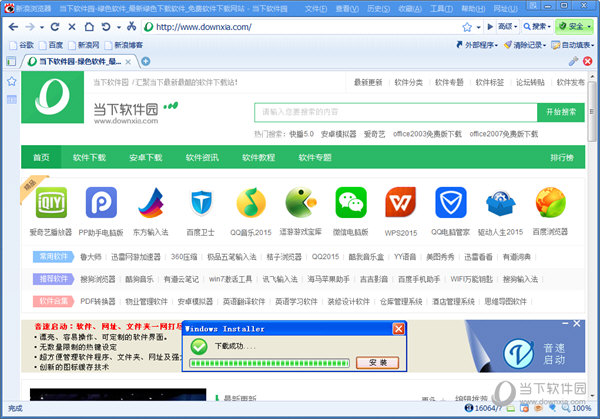Open a new tab with plus icon
This screenshot has height=419, width=600.
146,61
